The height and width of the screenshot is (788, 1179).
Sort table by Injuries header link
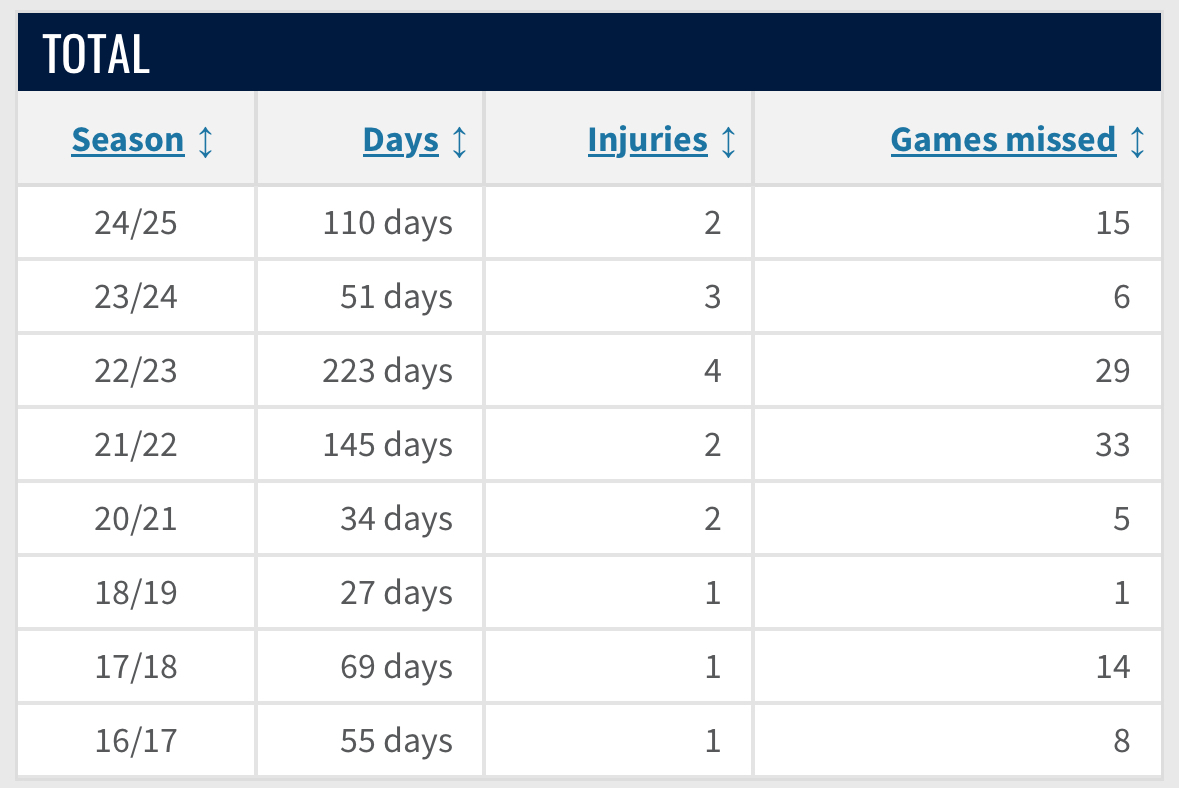[x=647, y=140]
